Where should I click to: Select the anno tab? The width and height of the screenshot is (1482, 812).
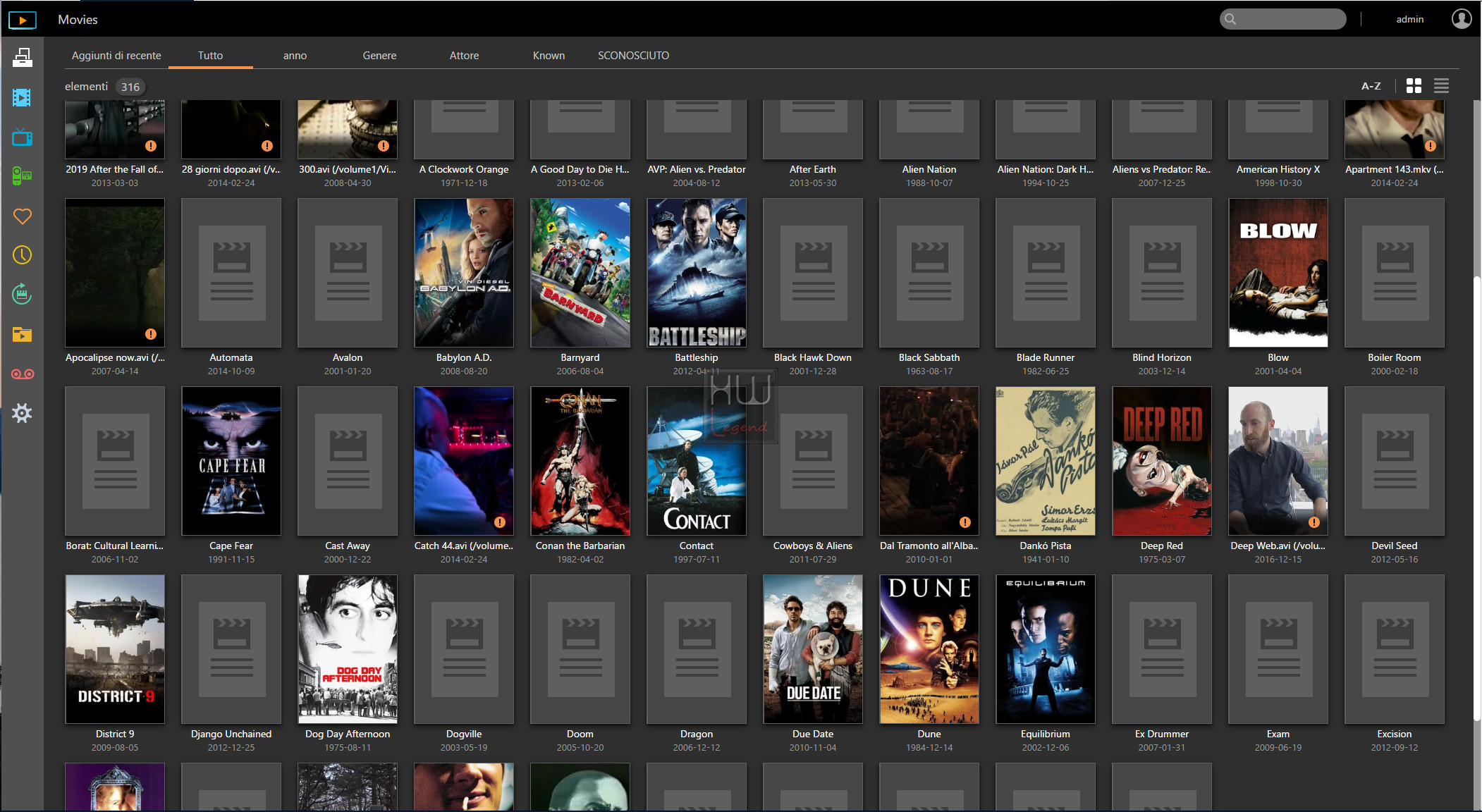coord(295,55)
